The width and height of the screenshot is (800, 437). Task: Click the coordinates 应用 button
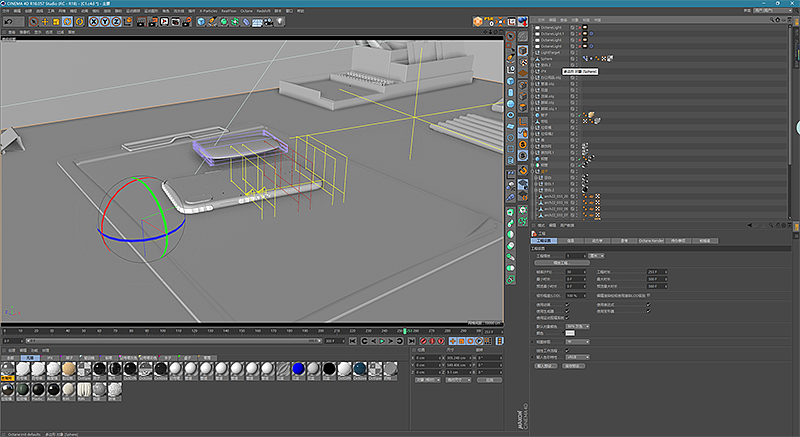(x=489, y=380)
